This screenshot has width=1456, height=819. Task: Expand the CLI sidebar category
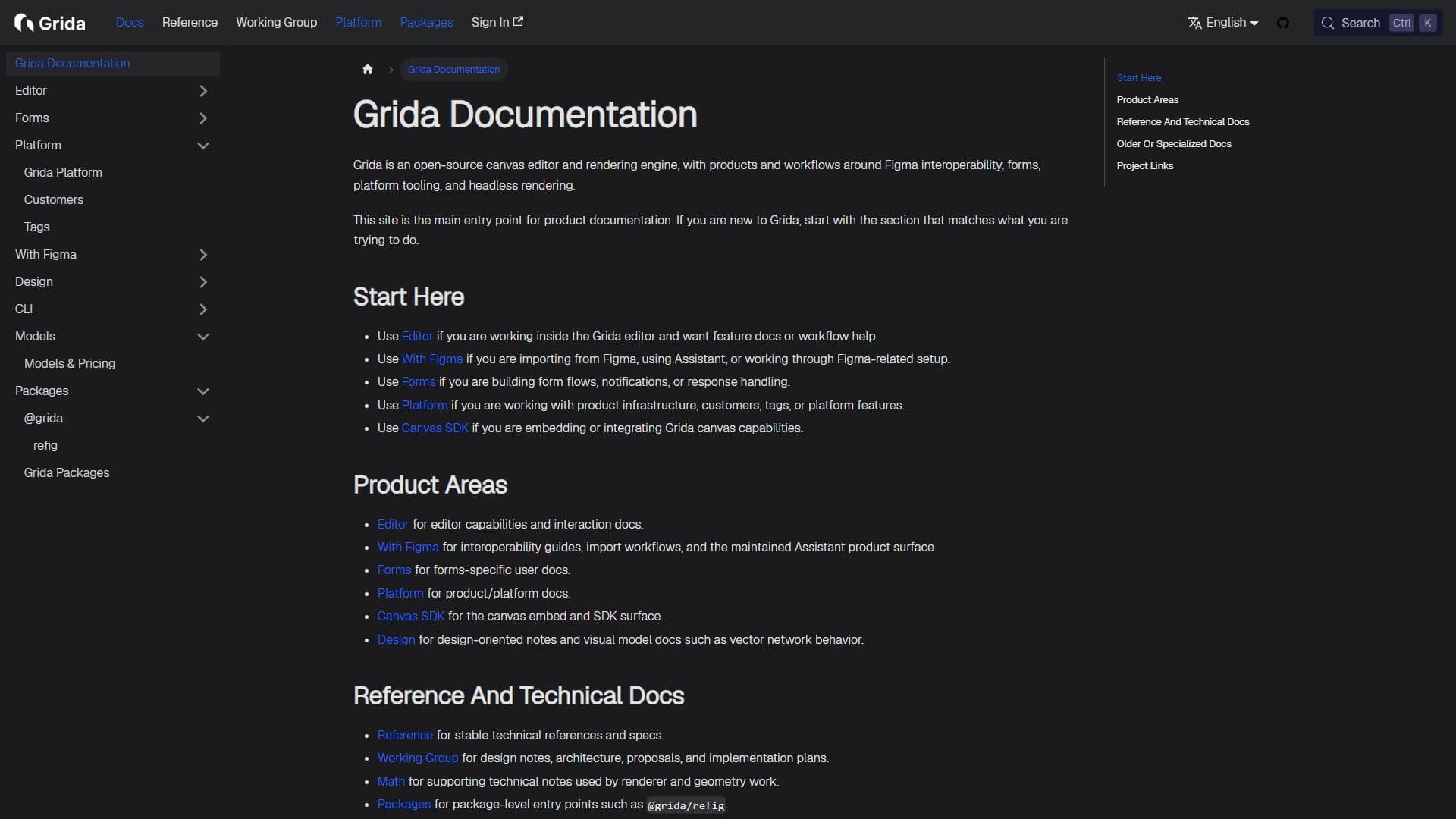(x=202, y=309)
